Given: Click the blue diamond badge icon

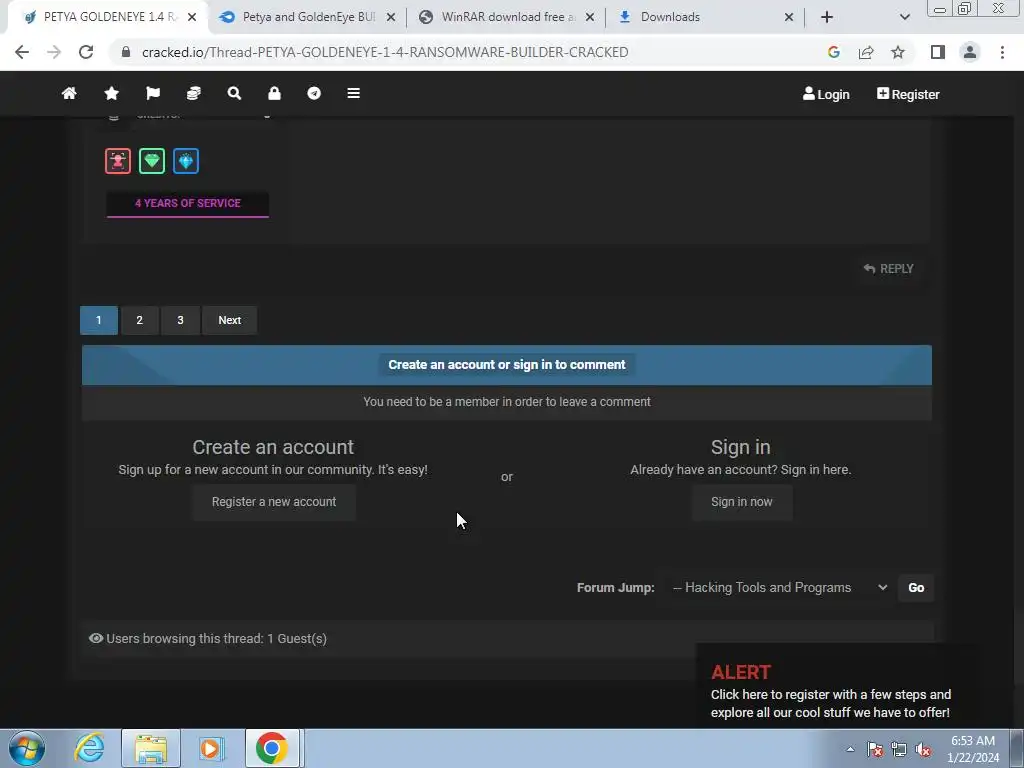Looking at the screenshot, I should click(x=186, y=161).
